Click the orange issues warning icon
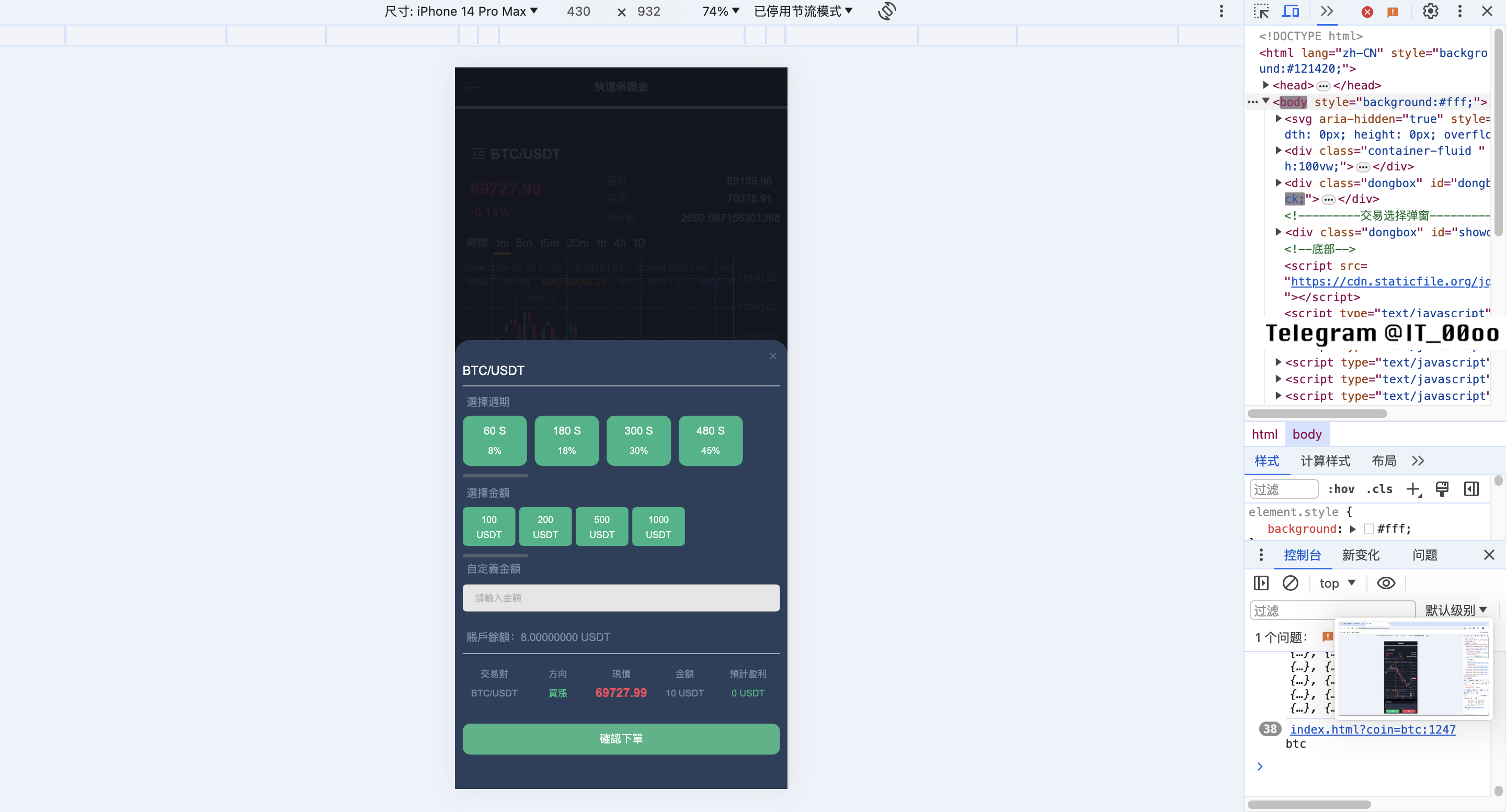This screenshot has width=1506, height=812. [1393, 12]
